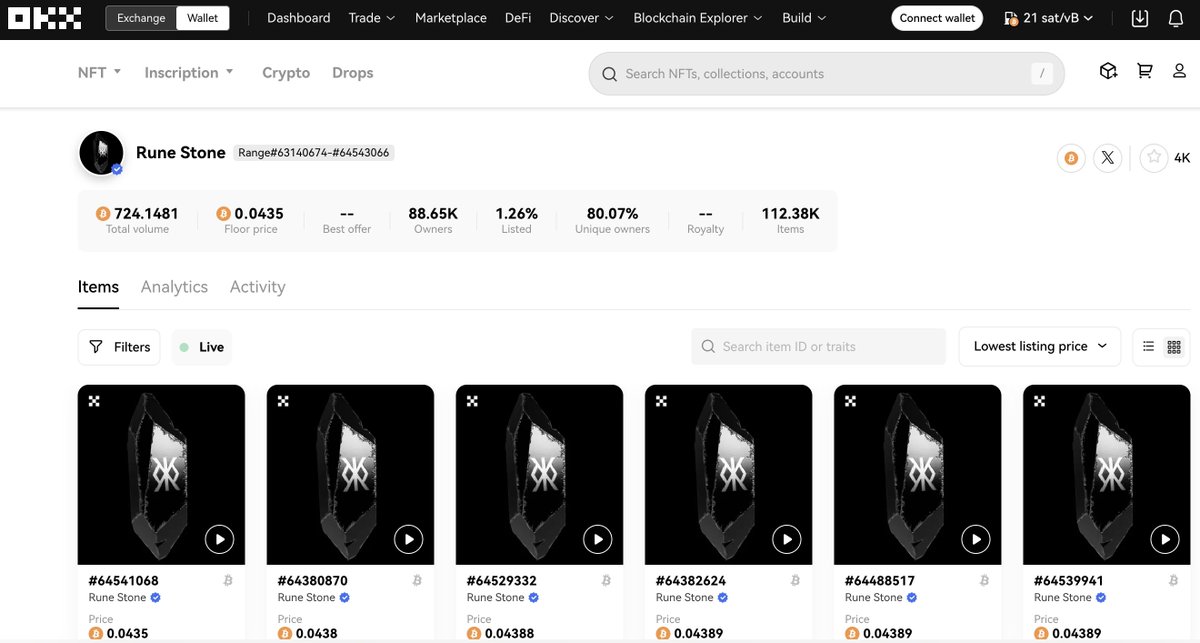Click Connect wallet button
The image size is (1200, 643).
[x=937, y=18]
